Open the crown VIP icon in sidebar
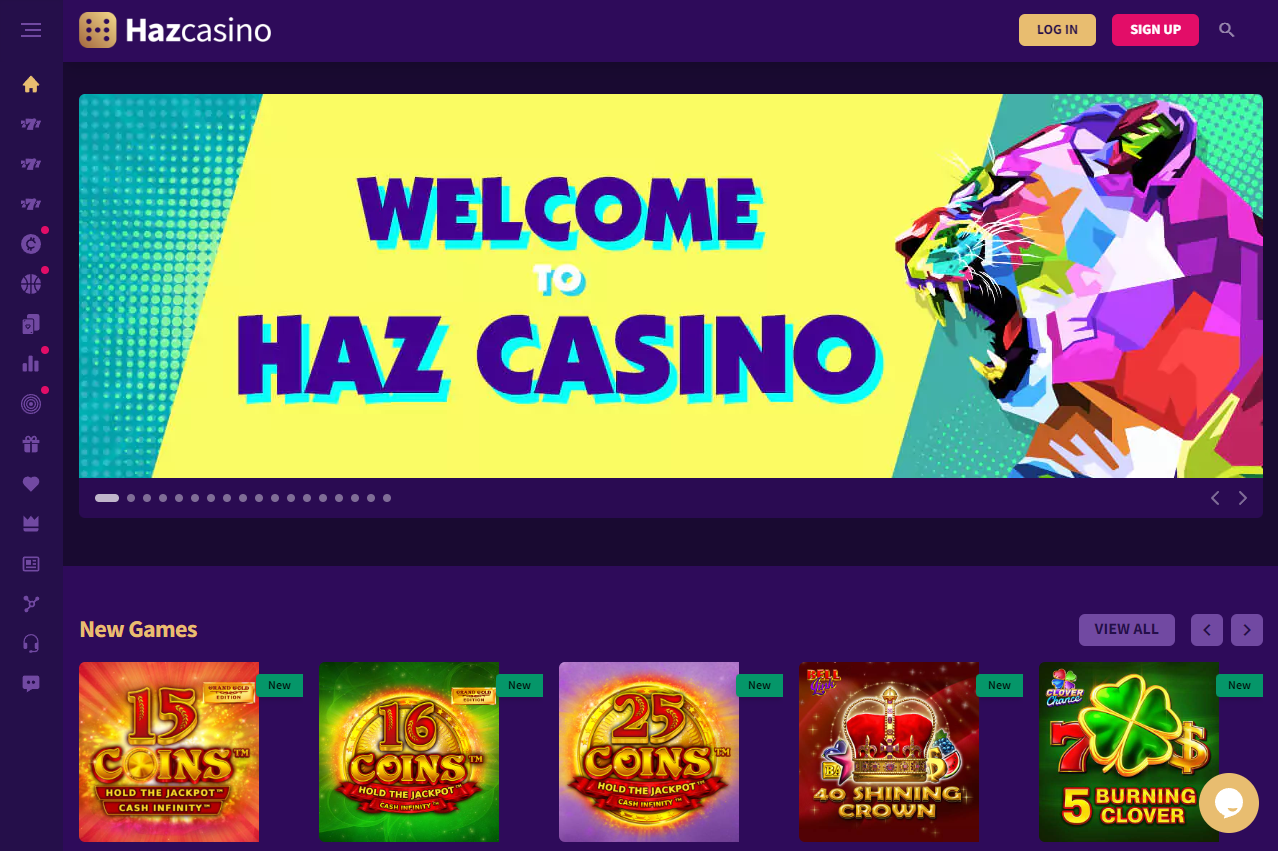This screenshot has width=1278, height=851. (31, 524)
